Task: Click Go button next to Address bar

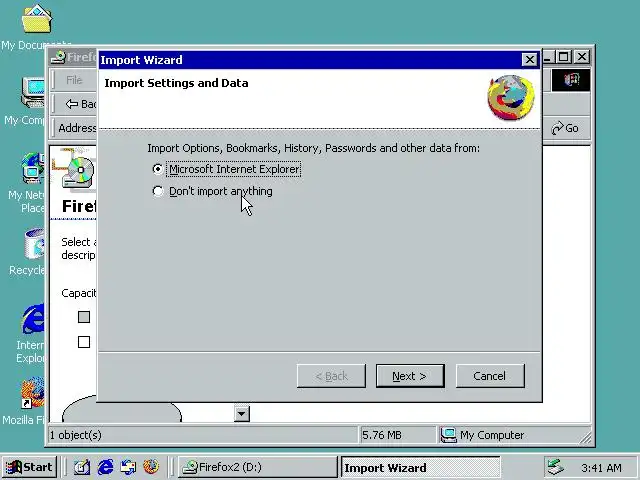Action: [x=565, y=128]
